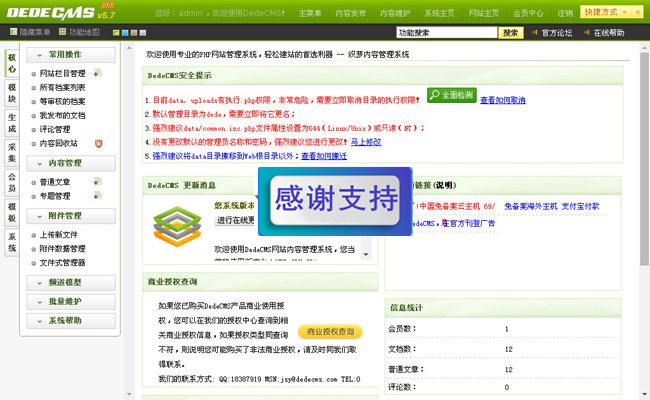Open 内容维护 in top navigation

tap(395, 13)
